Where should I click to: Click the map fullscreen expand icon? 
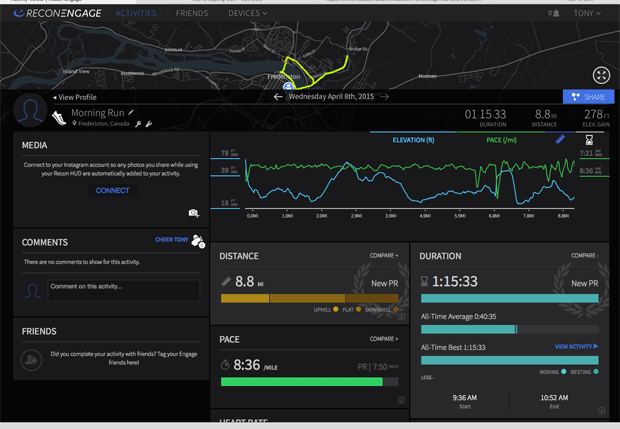(601, 75)
